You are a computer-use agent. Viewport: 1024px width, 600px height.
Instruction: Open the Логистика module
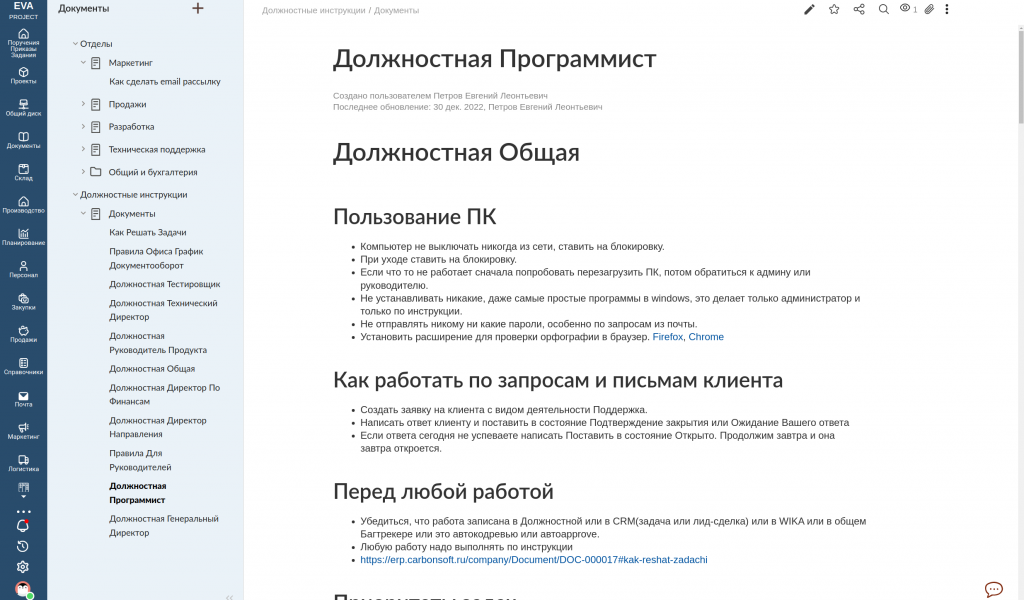click(24, 464)
